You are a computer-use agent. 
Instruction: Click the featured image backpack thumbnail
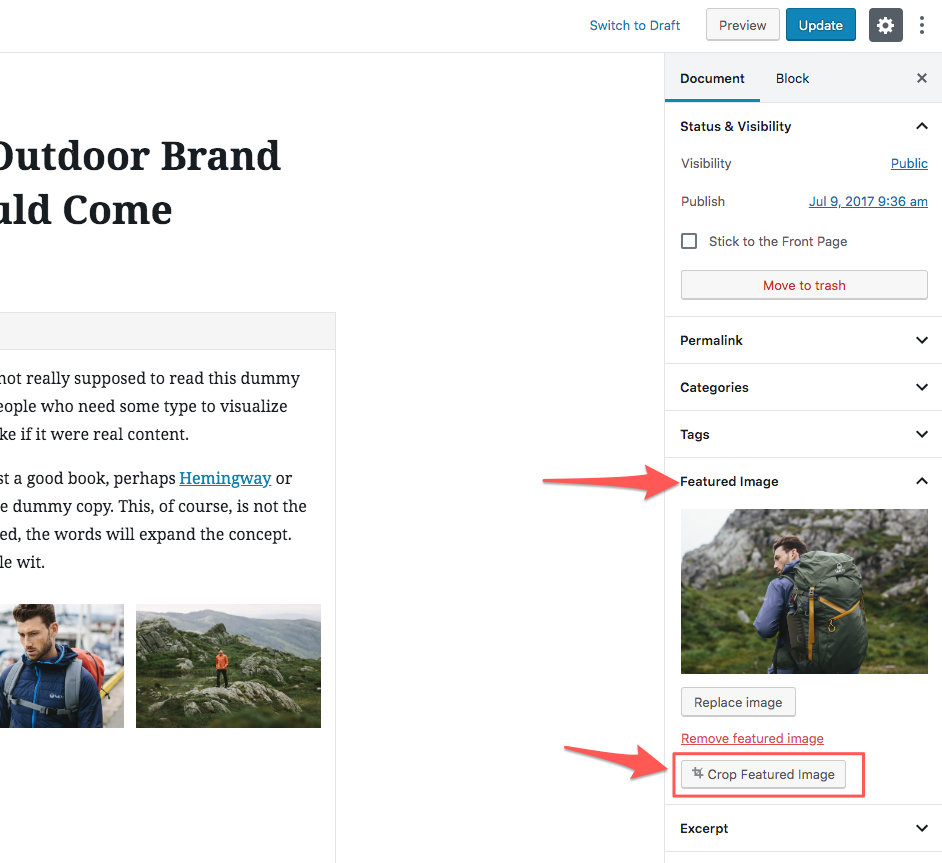pyautogui.click(x=804, y=591)
